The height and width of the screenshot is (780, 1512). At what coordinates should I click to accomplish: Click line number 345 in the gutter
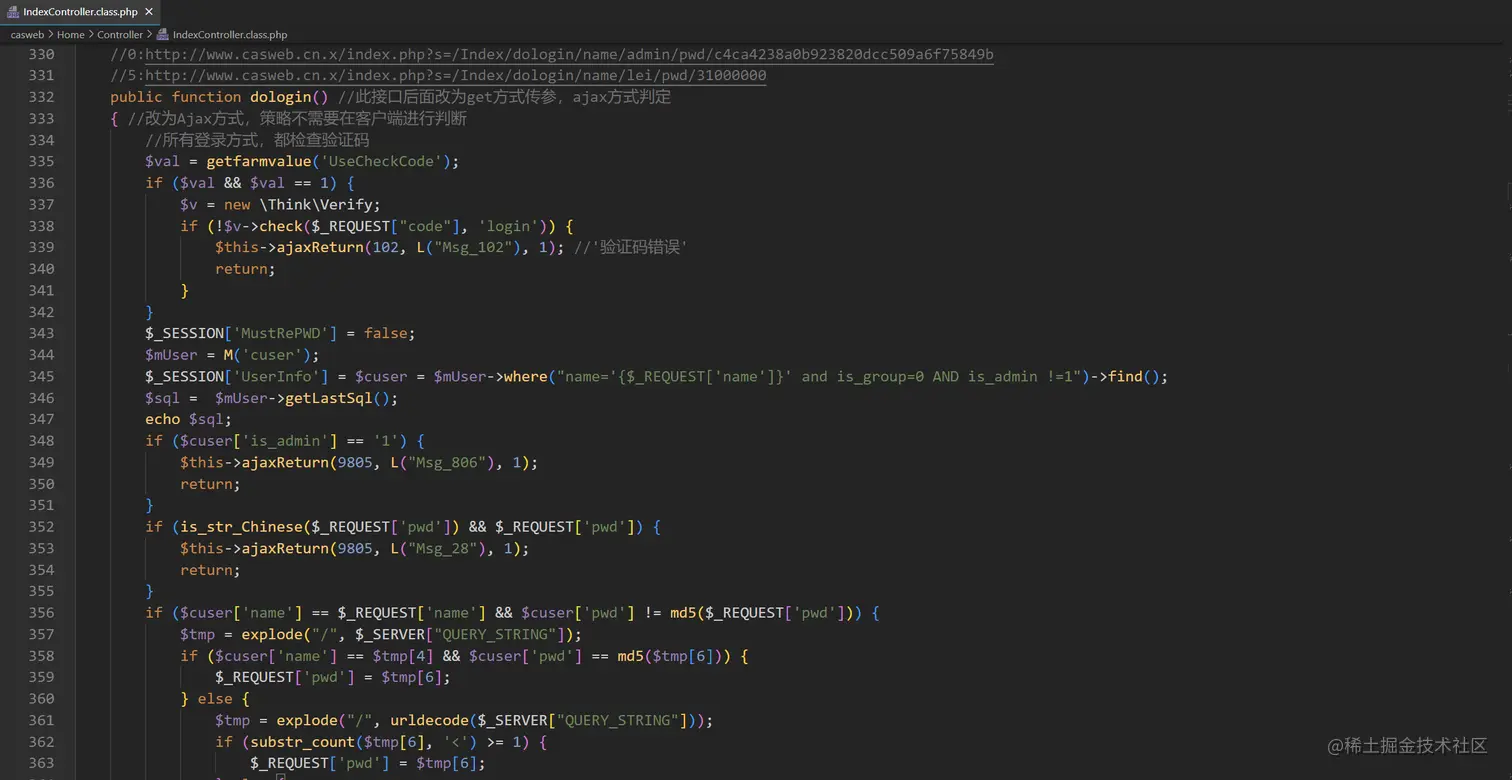[x=41, y=376]
